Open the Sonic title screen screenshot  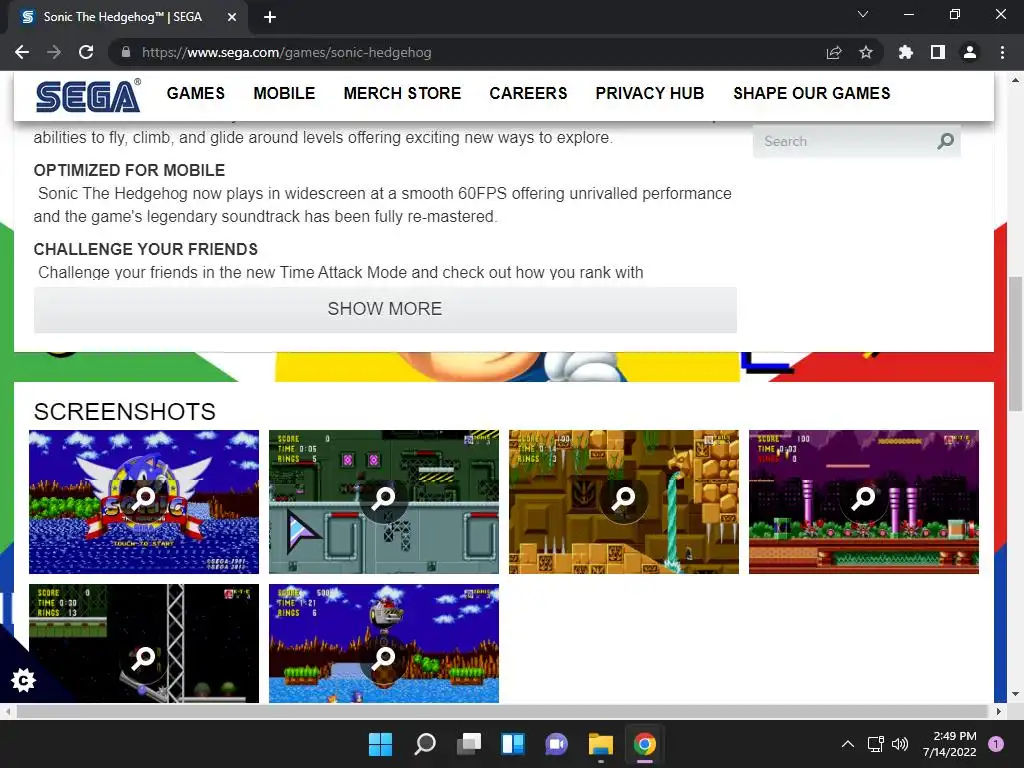coord(144,502)
